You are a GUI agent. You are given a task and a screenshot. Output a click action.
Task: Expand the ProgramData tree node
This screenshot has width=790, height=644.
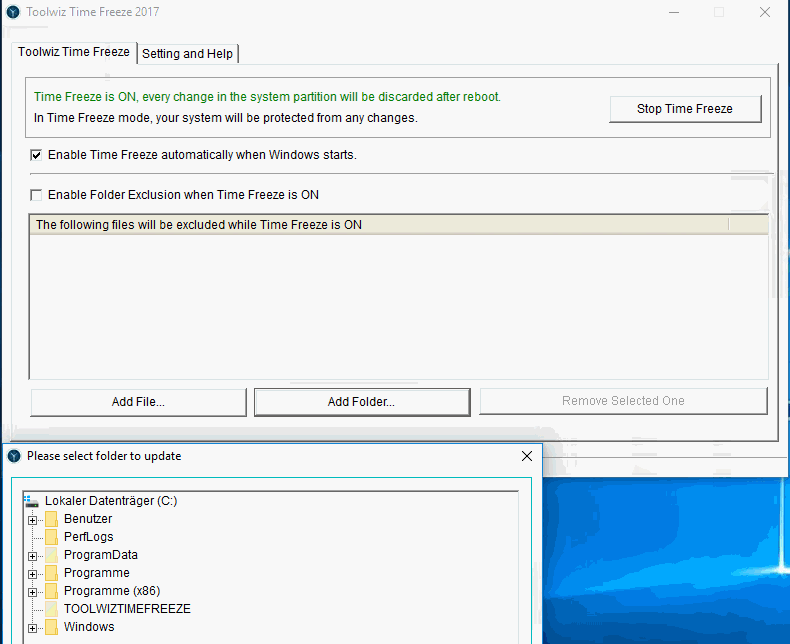pos(33,556)
